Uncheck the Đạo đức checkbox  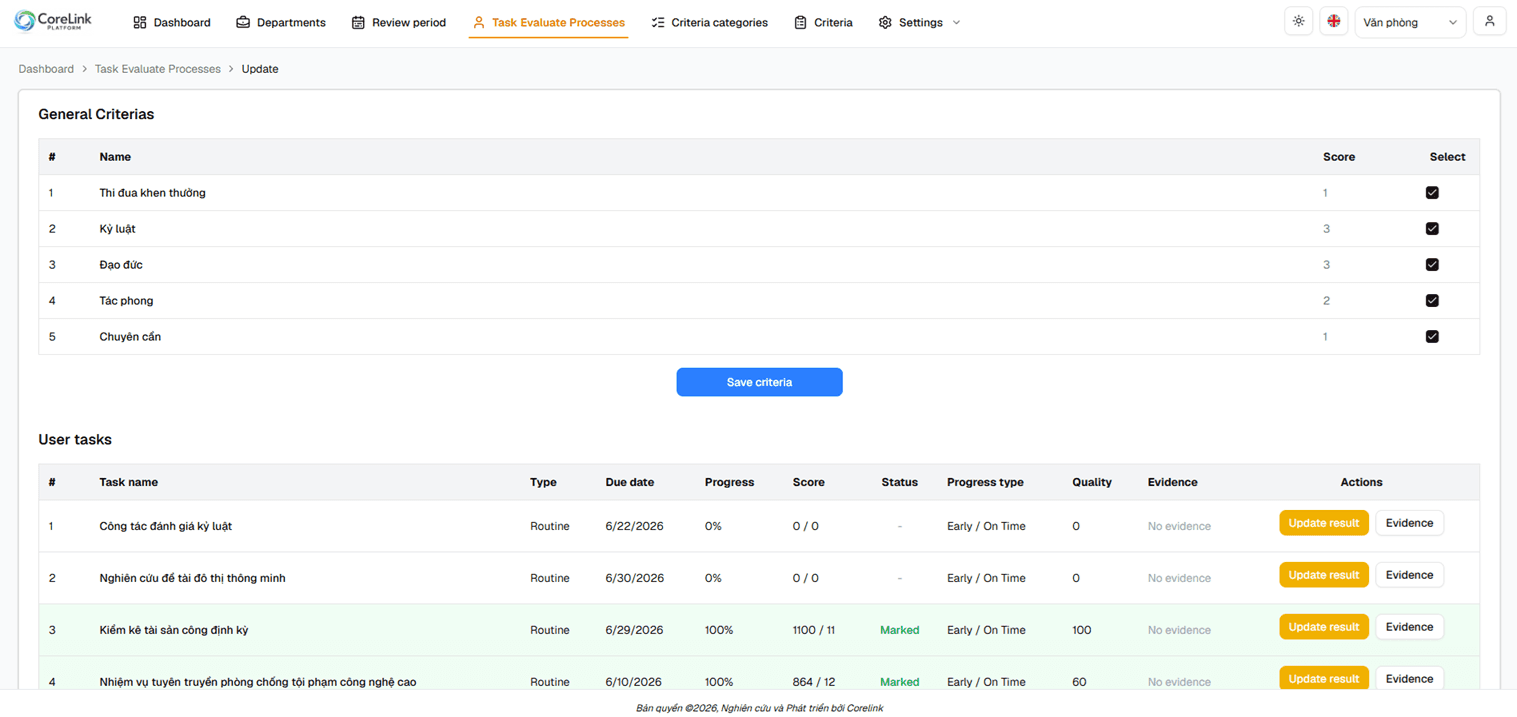(x=1432, y=265)
